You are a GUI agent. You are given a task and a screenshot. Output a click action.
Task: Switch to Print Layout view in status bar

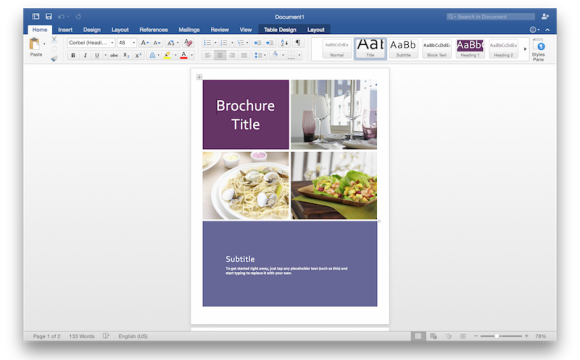418,336
